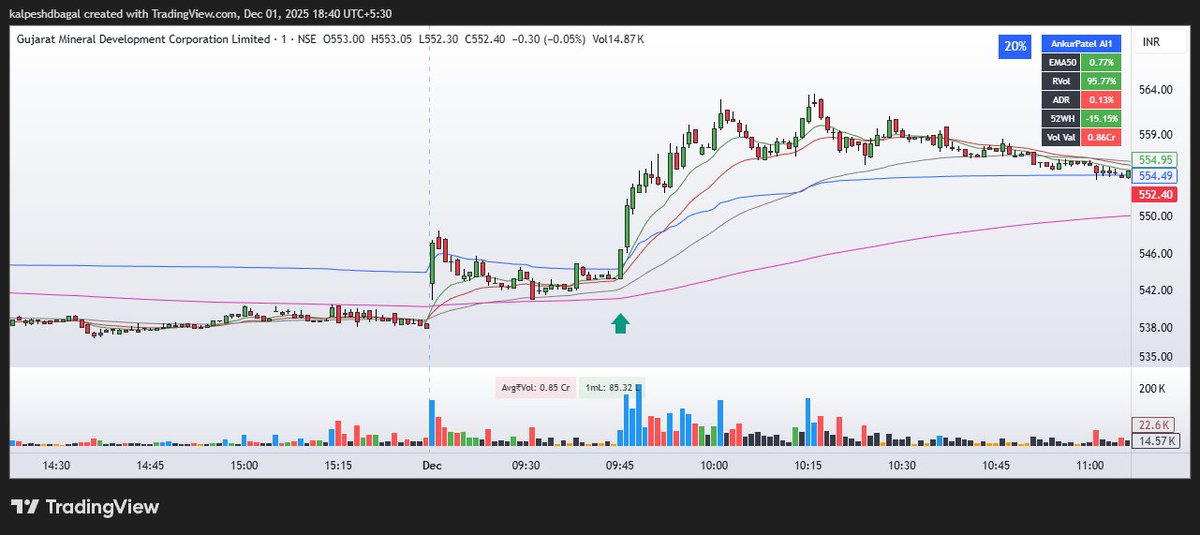Select the ADR label cell

point(1060,100)
